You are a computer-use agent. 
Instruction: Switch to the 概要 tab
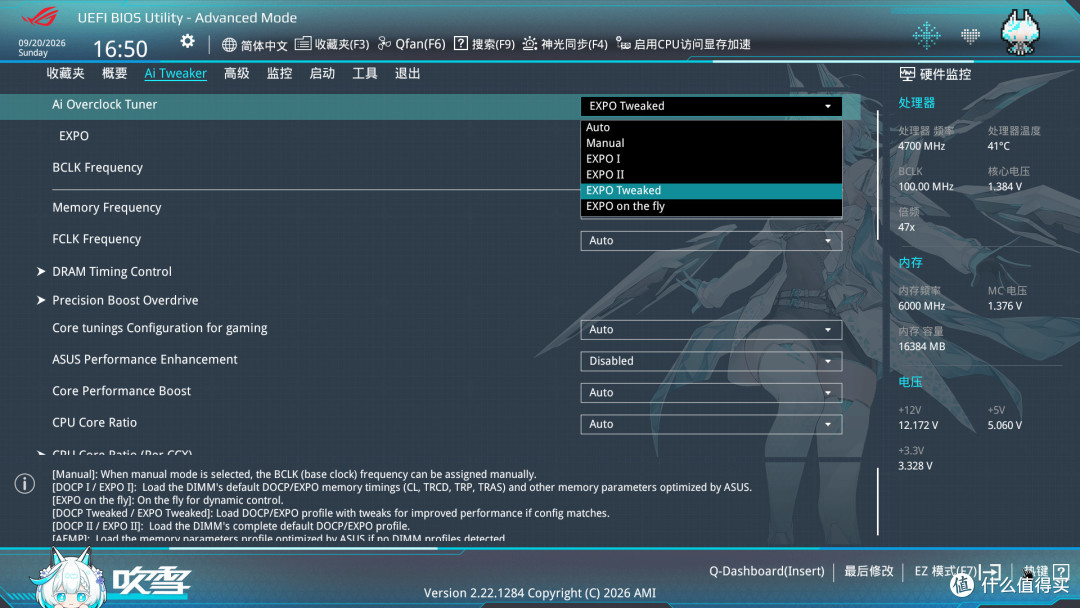[x=114, y=74]
